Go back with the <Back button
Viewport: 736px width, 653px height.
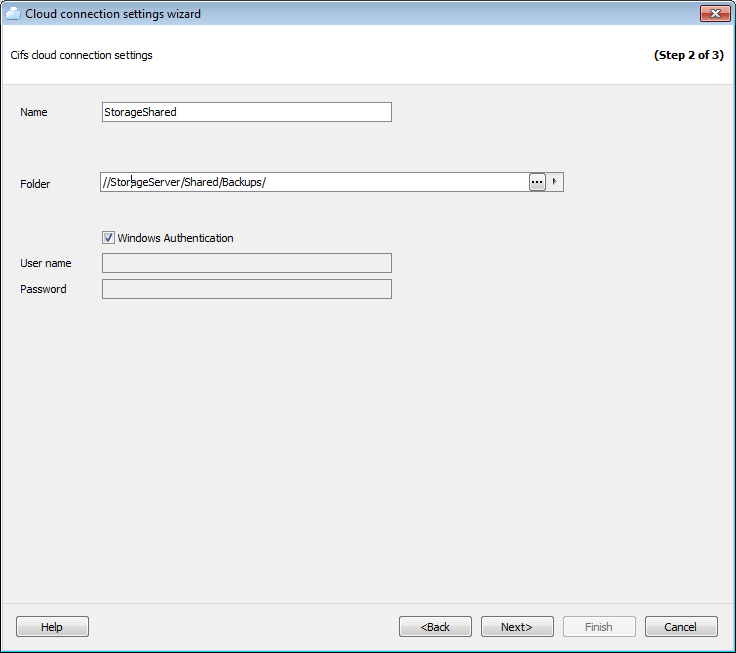(x=435, y=627)
